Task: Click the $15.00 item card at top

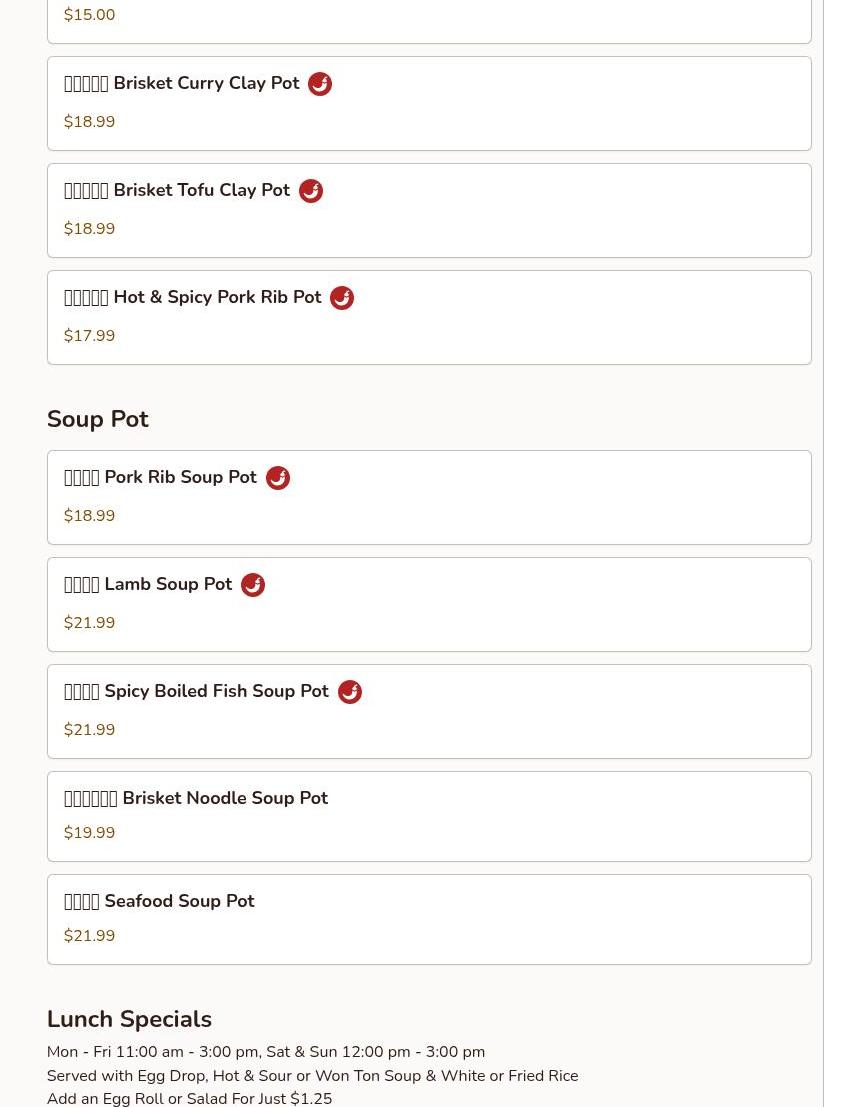Action: click(x=428, y=20)
